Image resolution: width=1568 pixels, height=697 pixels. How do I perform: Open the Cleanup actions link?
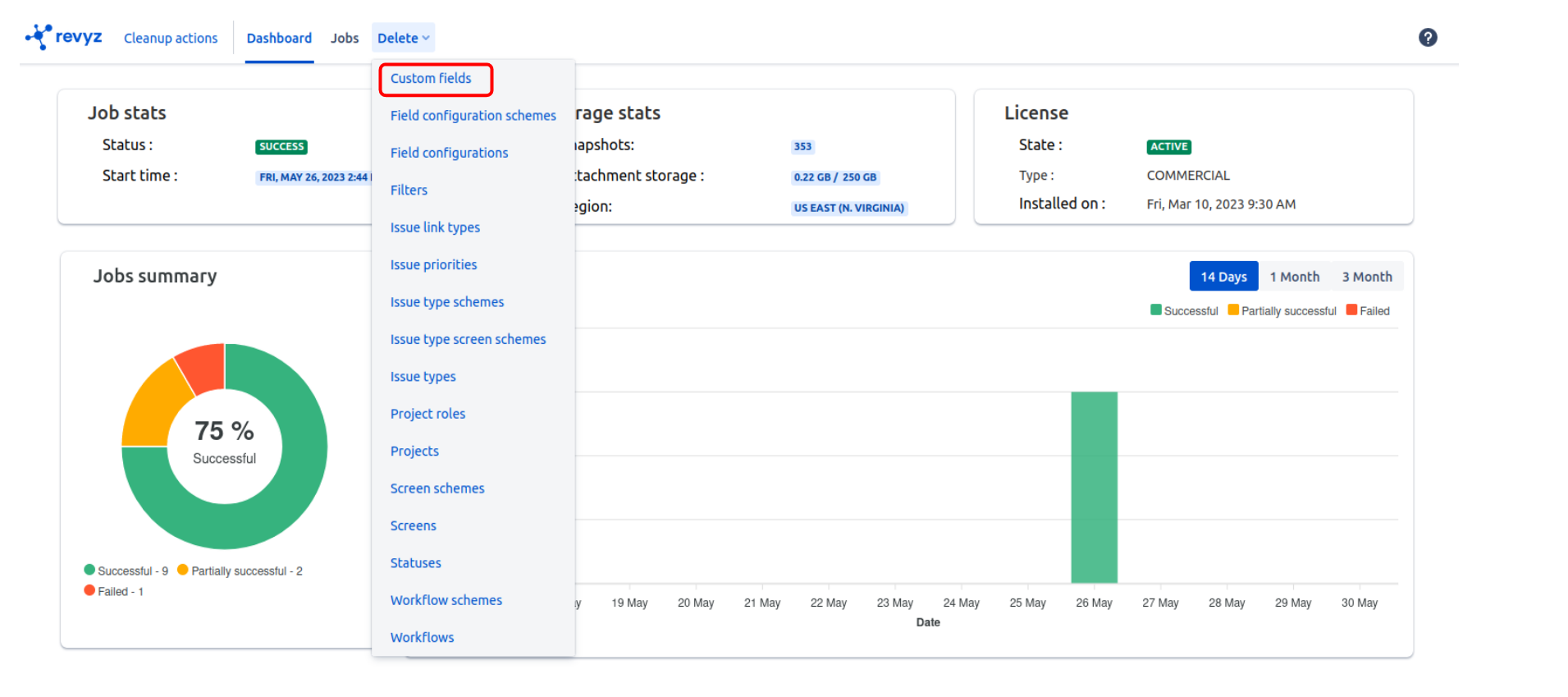[171, 39]
